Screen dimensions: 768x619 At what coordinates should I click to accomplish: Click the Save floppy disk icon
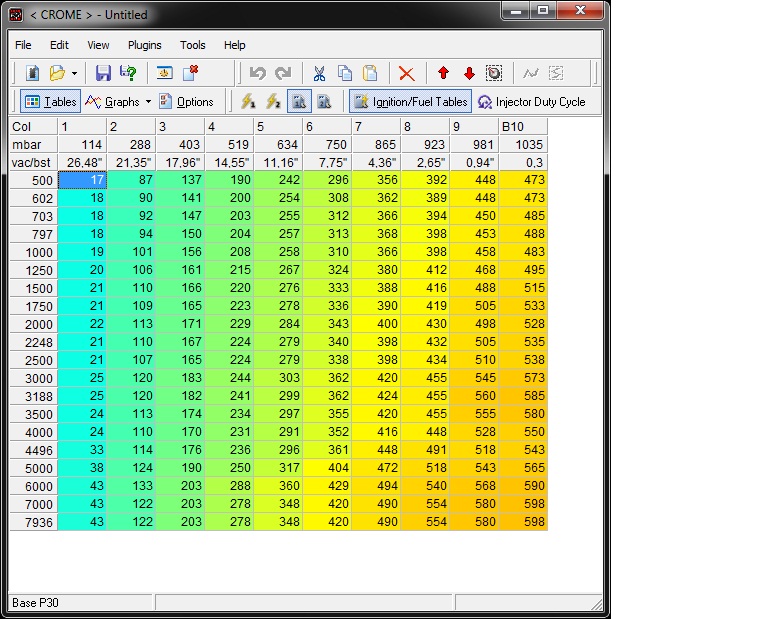pyautogui.click(x=103, y=73)
